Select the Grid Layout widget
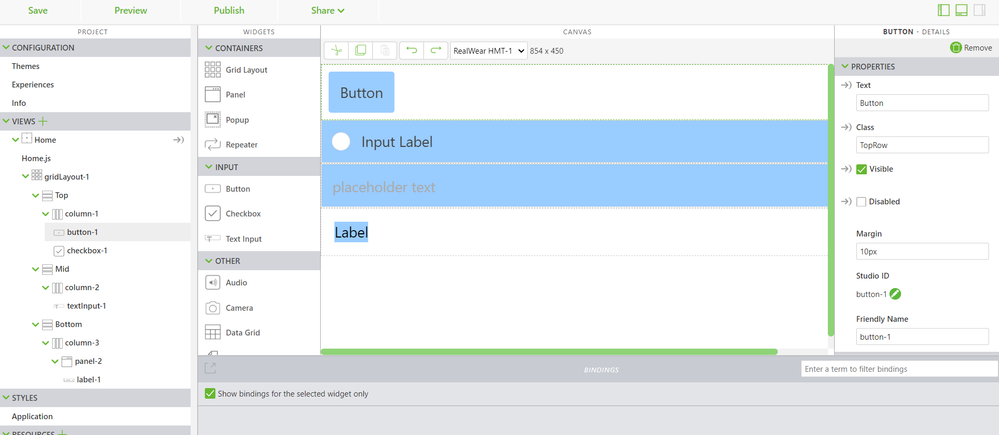Image resolution: width=999 pixels, height=435 pixels. pyautogui.click(x=235, y=70)
